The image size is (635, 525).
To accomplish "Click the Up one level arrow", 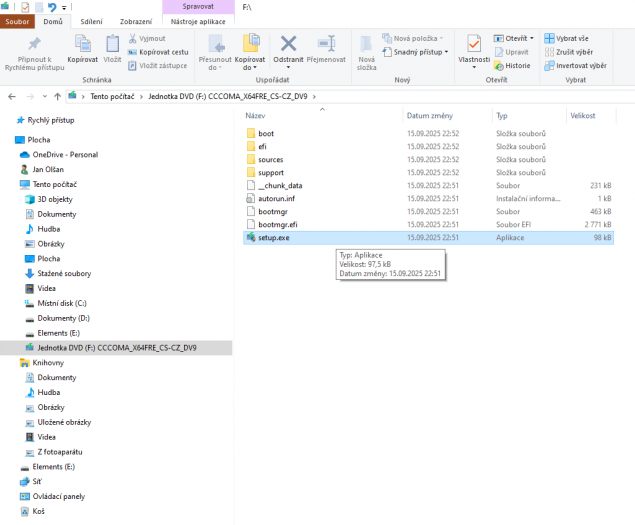I will (58, 96).
